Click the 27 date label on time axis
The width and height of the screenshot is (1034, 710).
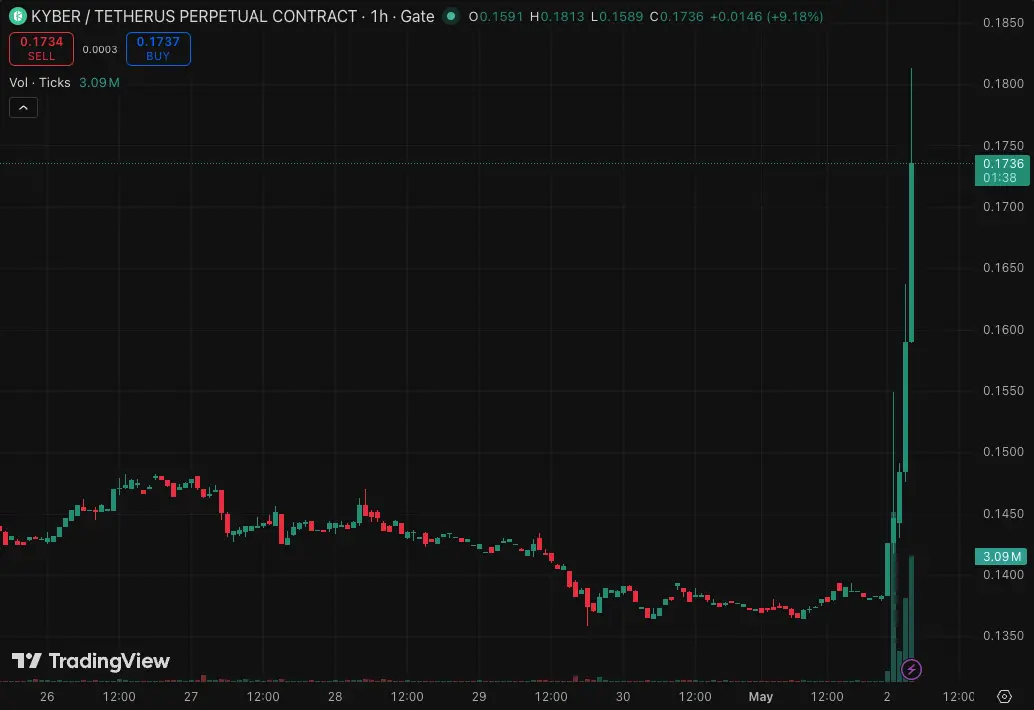pyautogui.click(x=191, y=696)
